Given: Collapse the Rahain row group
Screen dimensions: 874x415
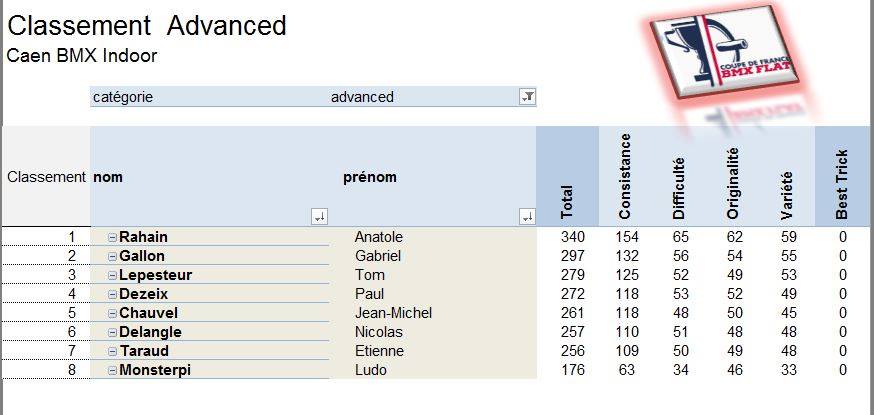Looking at the screenshot, I should [113, 237].
